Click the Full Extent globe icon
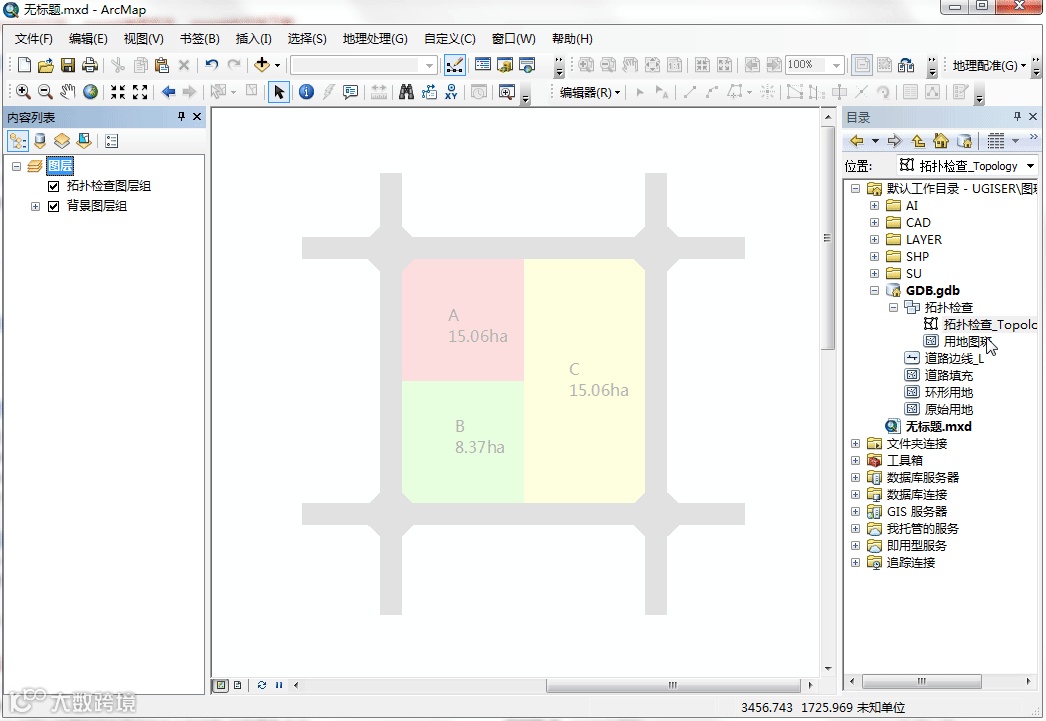Screen dimensions: 1046x721 click(x=91, y=92)
